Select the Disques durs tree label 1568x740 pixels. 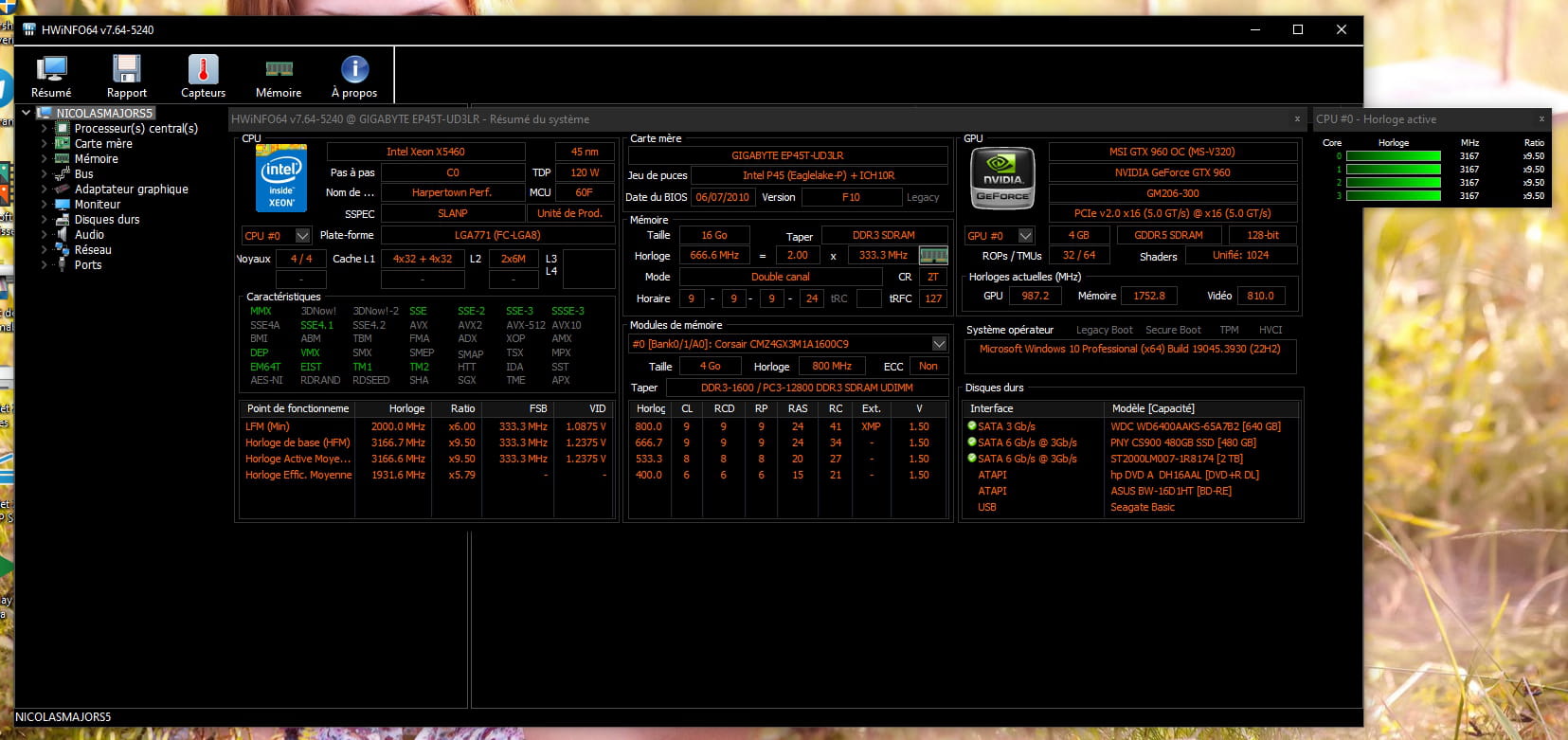pyautogui.click(x=107, y=219)
